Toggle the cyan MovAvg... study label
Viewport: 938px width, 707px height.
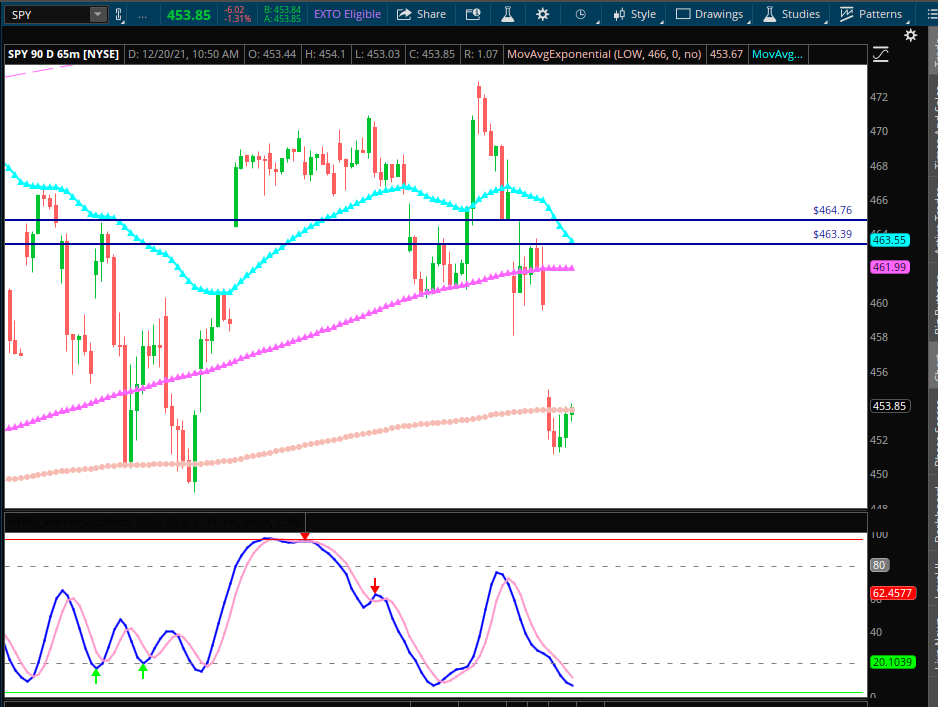click(778, 54)
